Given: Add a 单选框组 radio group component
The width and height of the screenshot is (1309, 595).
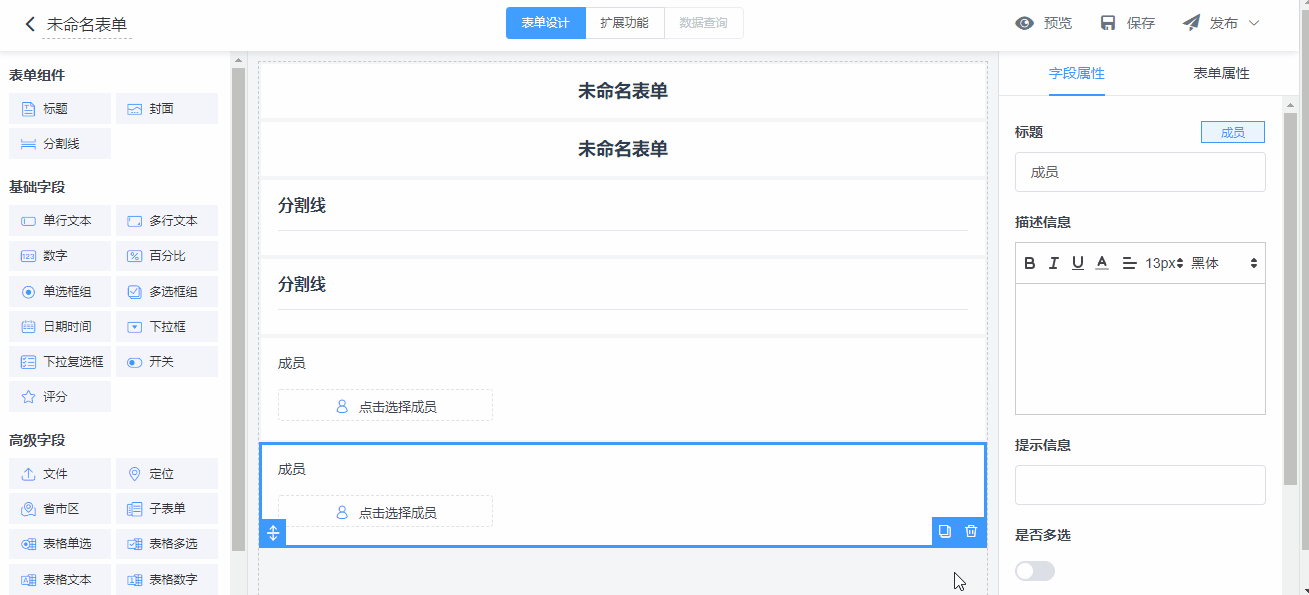Looking at the screenshot, I should (59, 292).
